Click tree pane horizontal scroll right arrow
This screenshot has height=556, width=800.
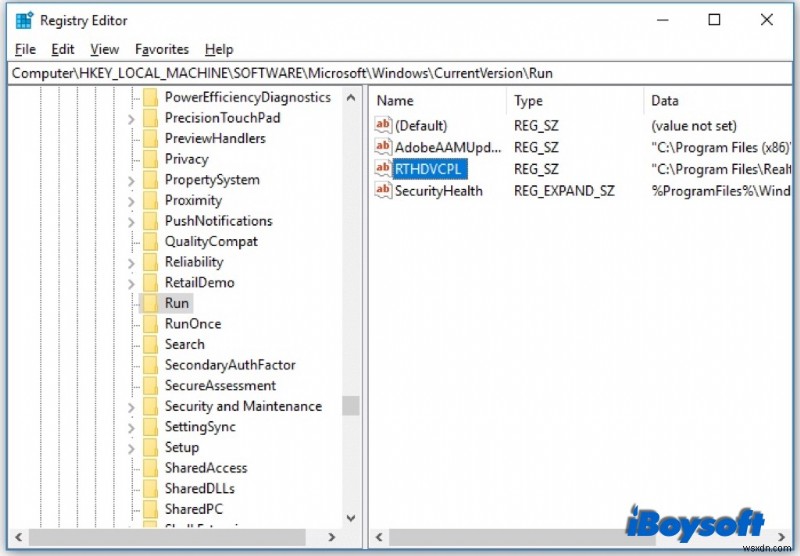pos(332,537)
